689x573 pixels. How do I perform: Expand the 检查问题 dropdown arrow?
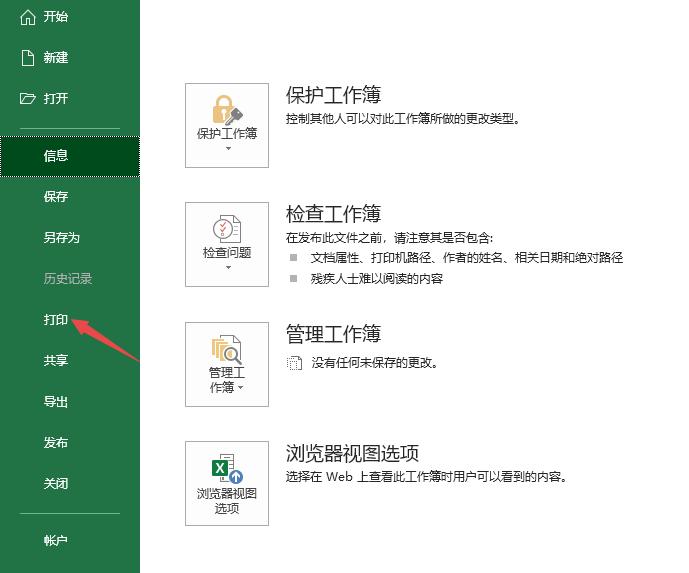228,267
